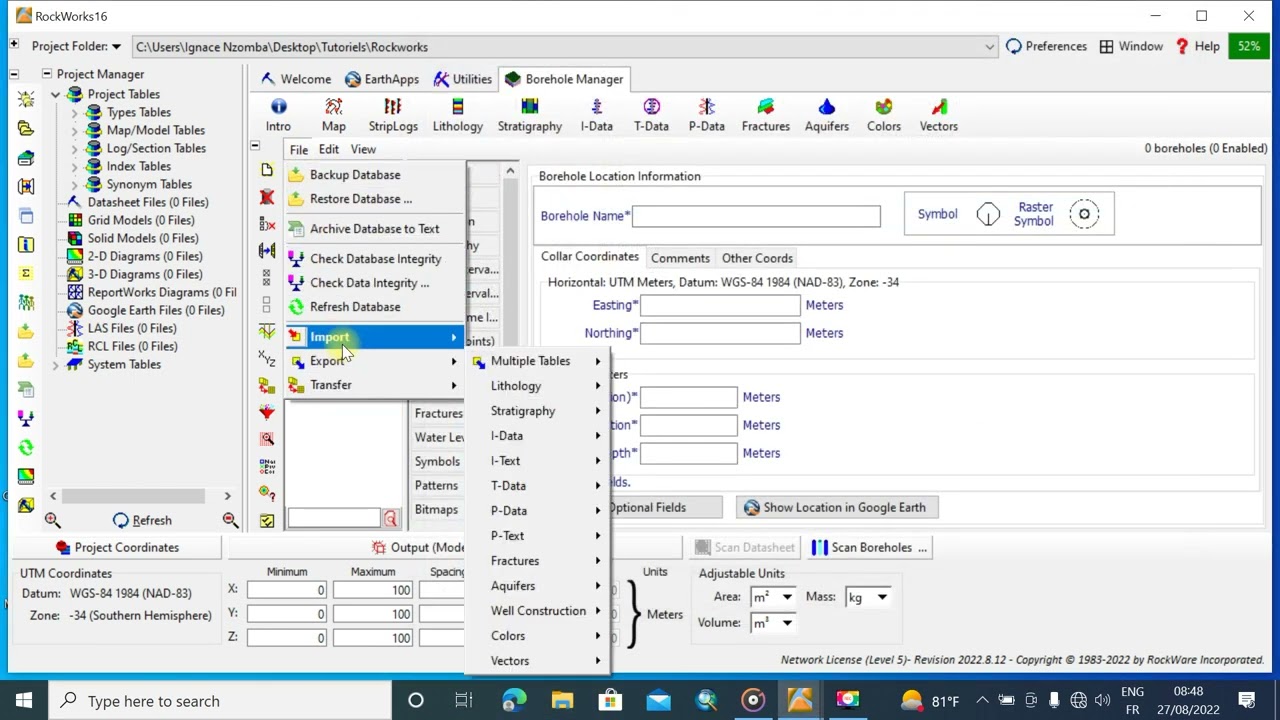The image size is (1280, 720).
Task: Click the yellow info icon in the left sidebar
Action: point(26,244)
